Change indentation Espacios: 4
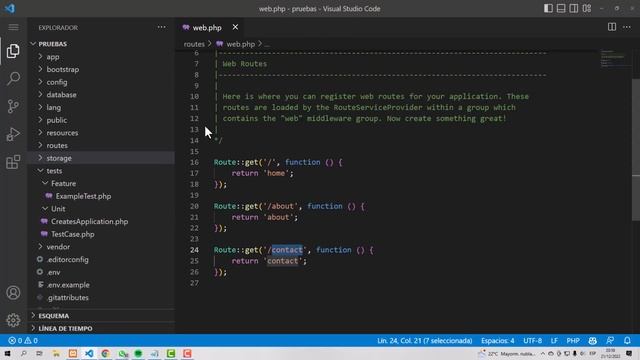The height and width of the screenshot is (360, 640). tap(498, 340)
